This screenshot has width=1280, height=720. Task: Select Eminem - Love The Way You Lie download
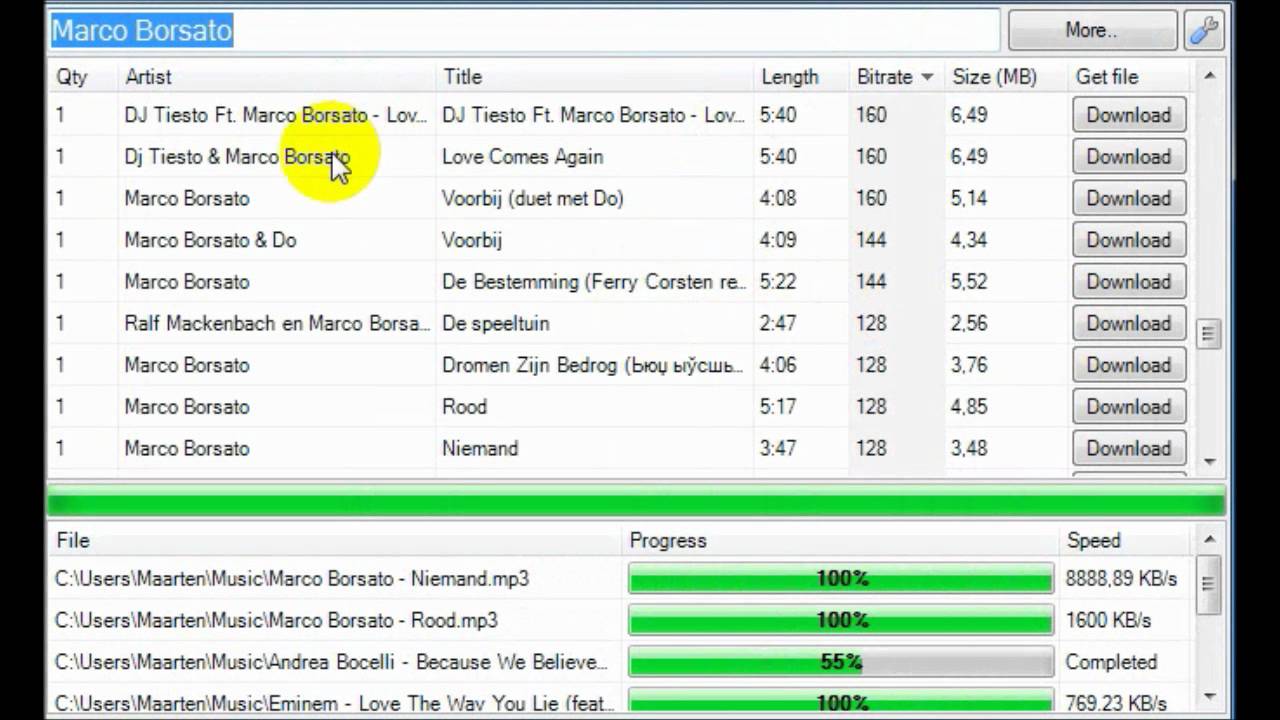tap(335, 704)
